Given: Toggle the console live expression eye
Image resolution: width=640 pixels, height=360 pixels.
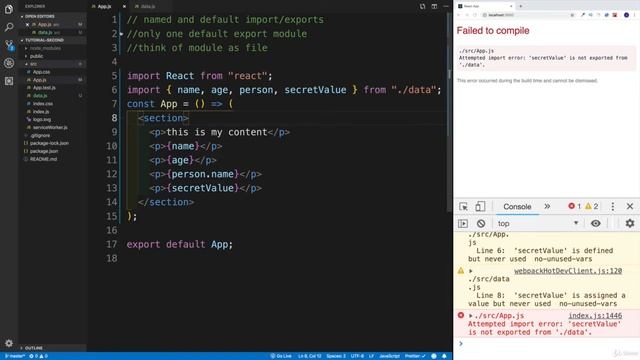Looking at the screenshot, I should 596,224.
